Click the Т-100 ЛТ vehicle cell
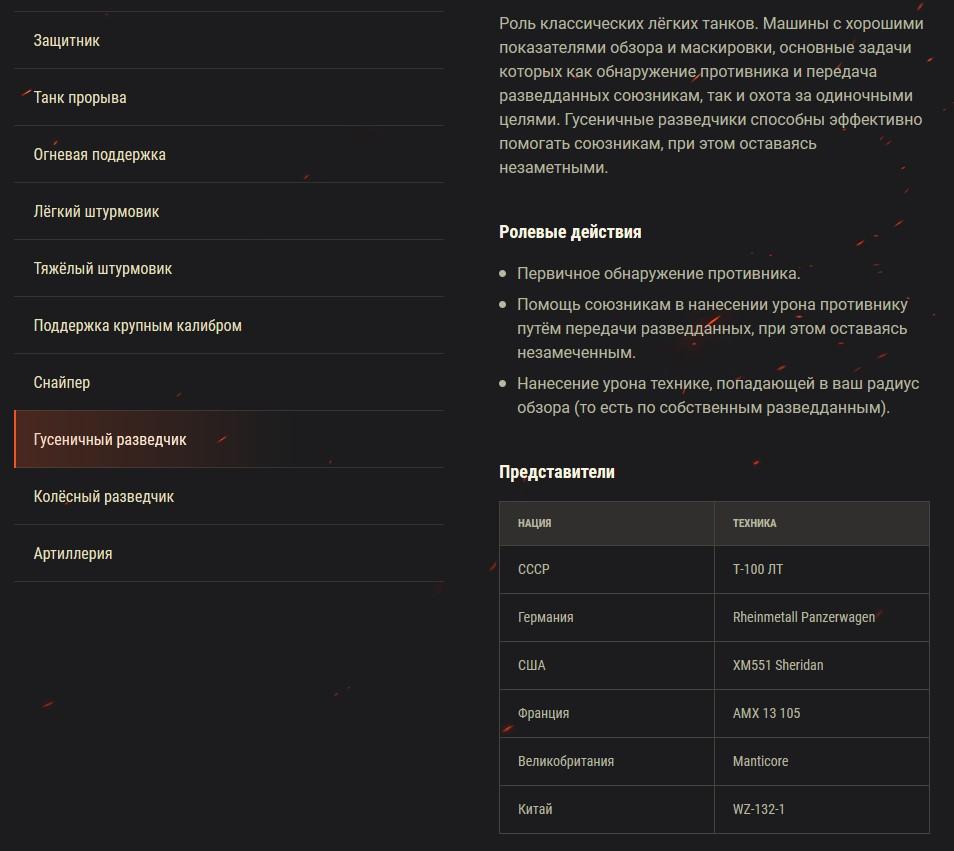The height and width of the screenshot is (851, 954). [758, 569]
